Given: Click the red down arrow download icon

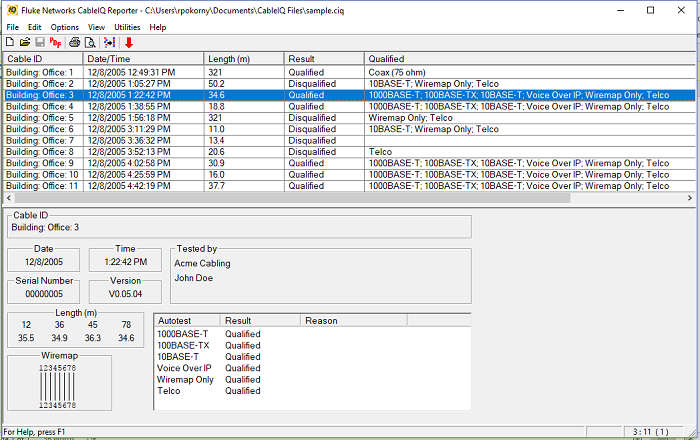Looking at the screenshot, I should [x=129, y=42].
